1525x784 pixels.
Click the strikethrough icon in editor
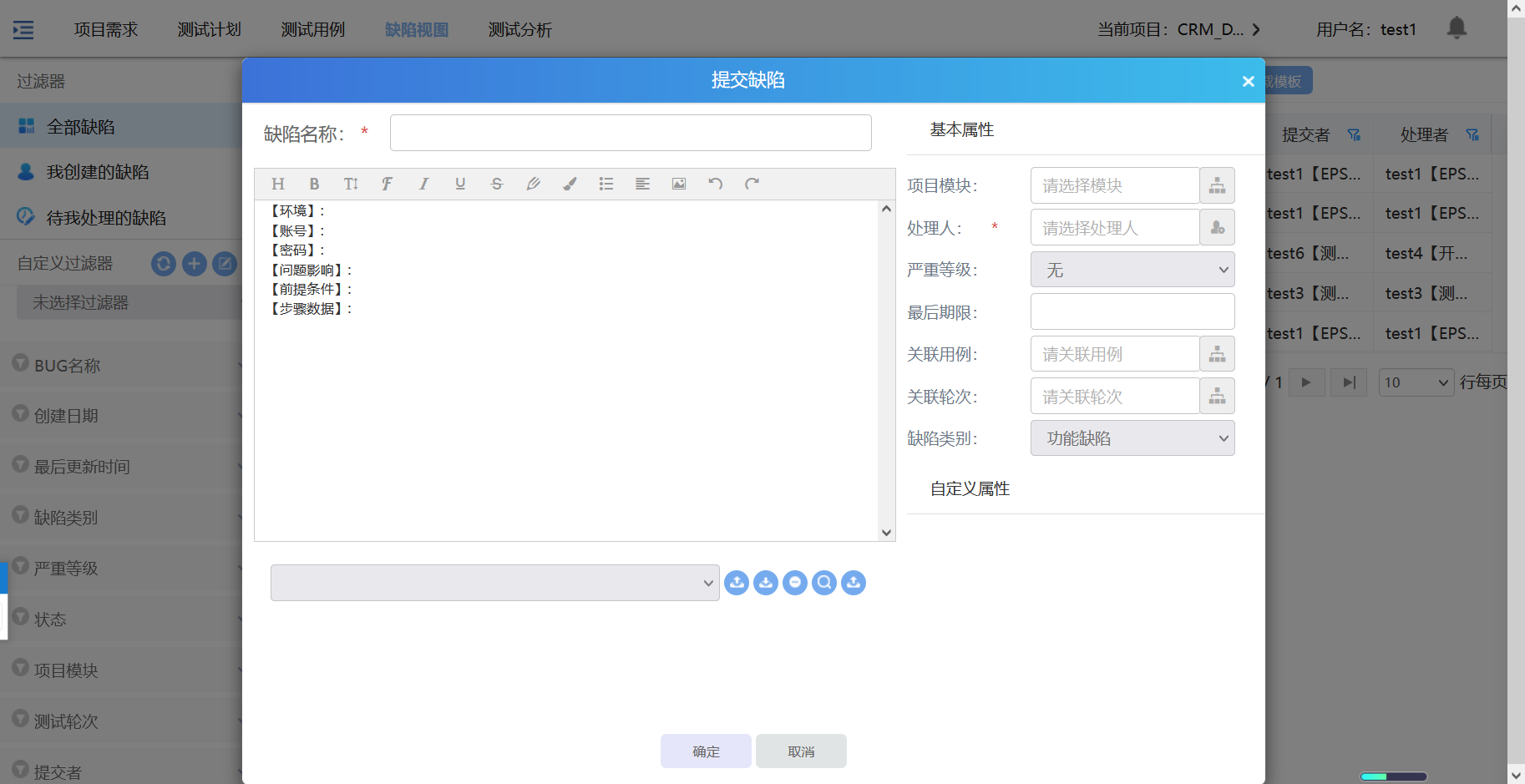[x=497, y=184]
